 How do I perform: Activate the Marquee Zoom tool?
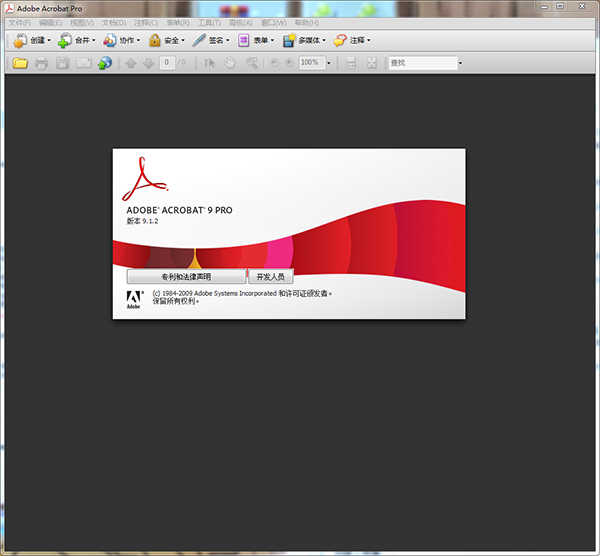251,63
